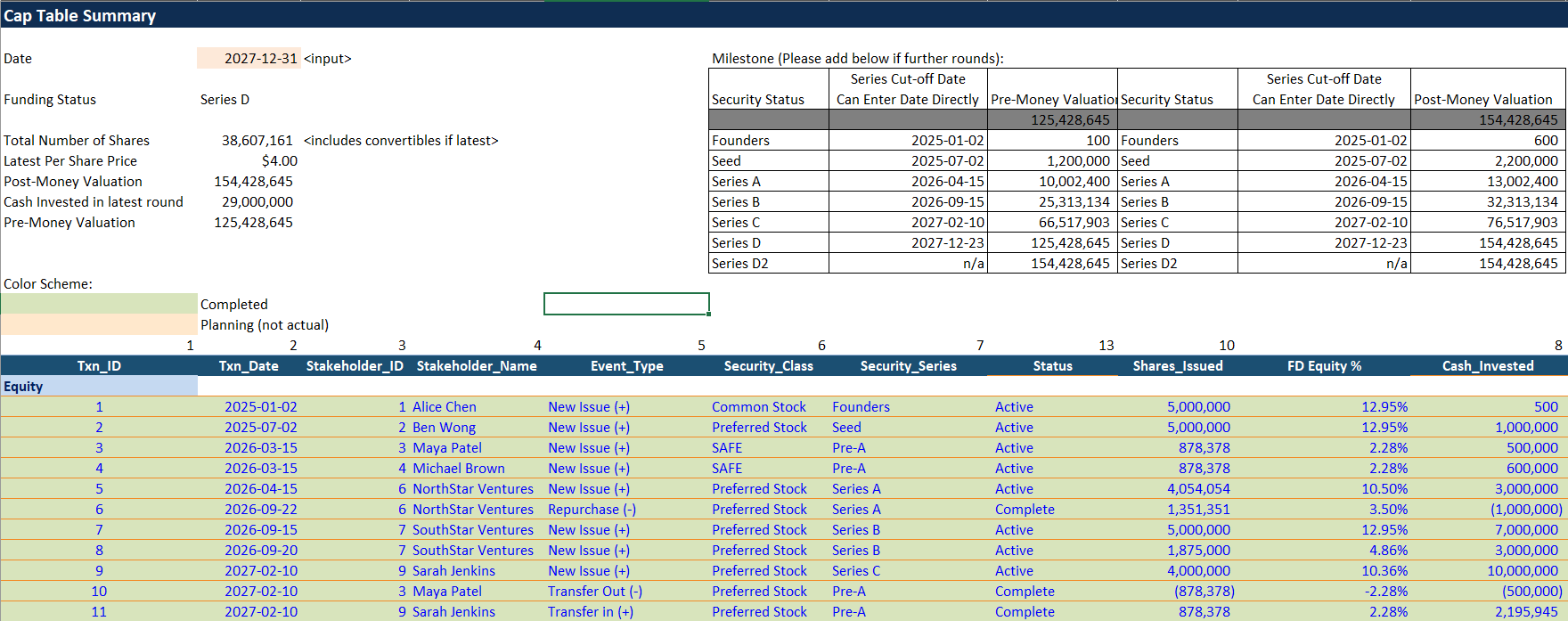Select the Ben Wong stakeholder cell
Screen dimensions: 1568x621
[x=477, y=428]
